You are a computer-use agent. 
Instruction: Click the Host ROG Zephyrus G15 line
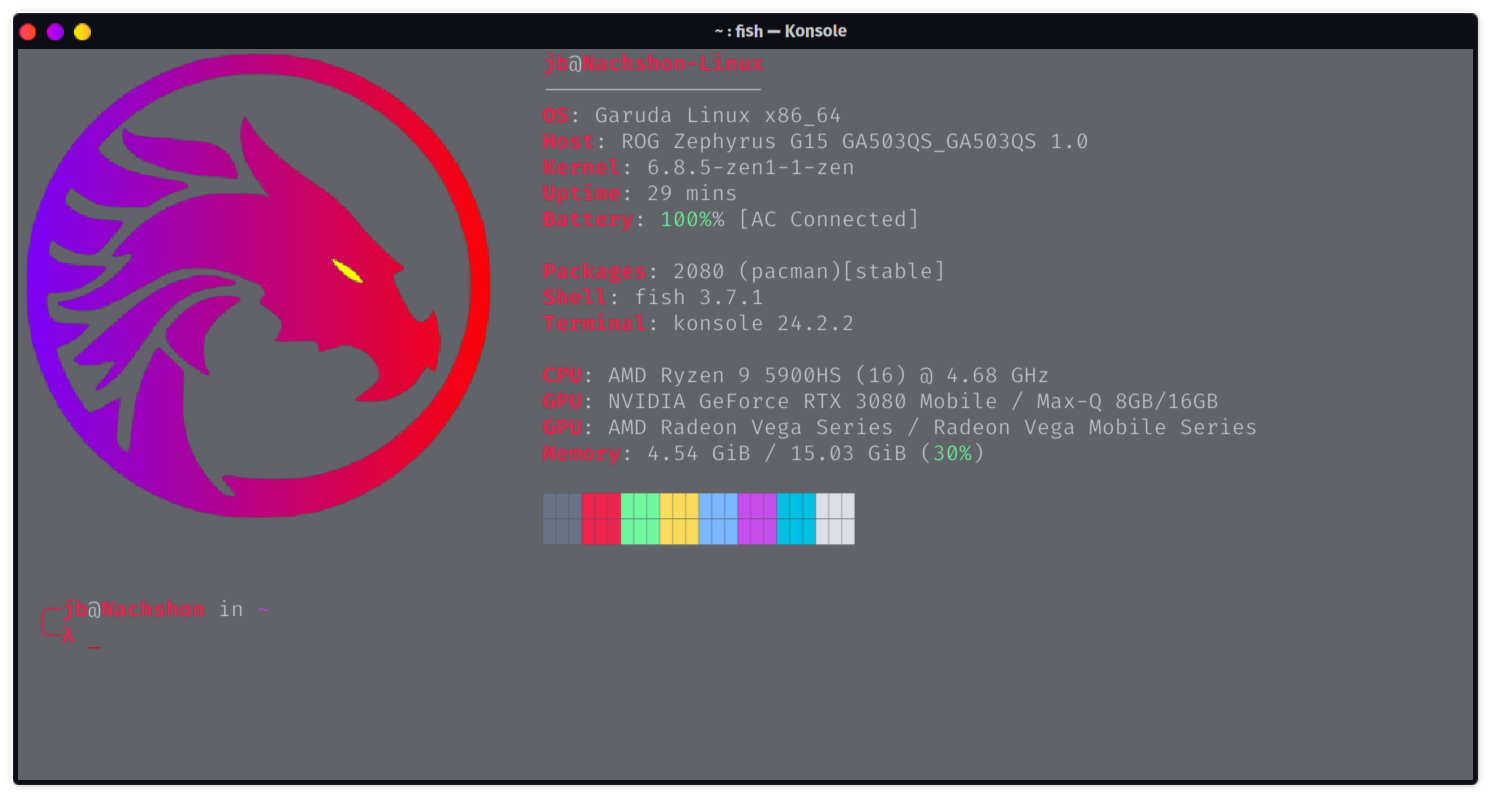click(x=815, y=142)
